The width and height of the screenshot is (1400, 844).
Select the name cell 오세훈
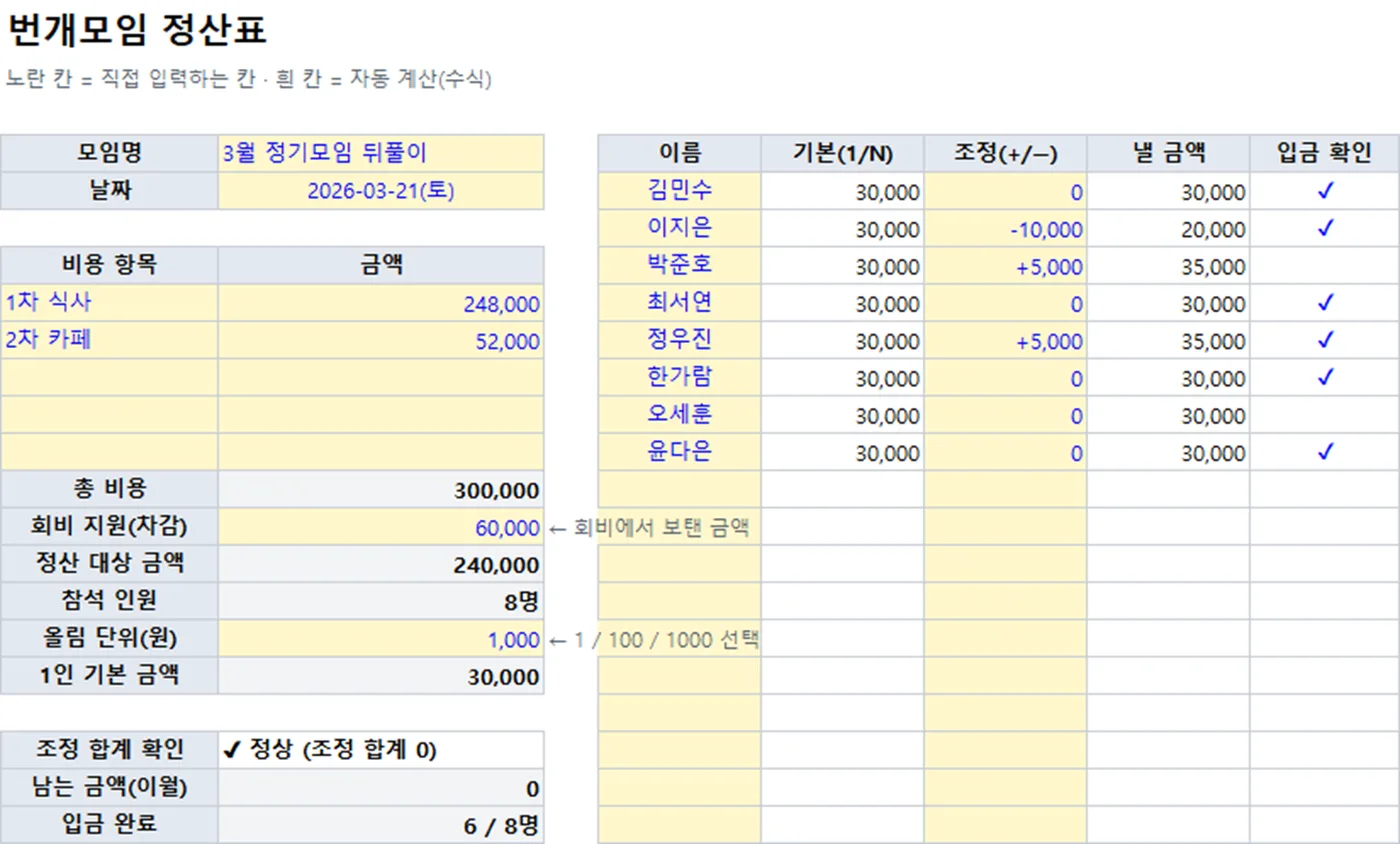coord(680,416)
